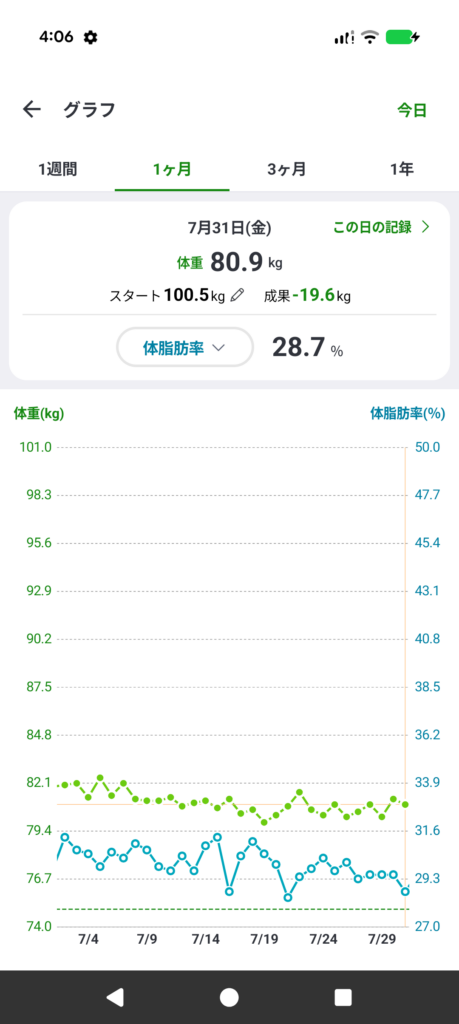Expand the down arrow in the 体脂肪率 pill

click(x=219, y=348)
